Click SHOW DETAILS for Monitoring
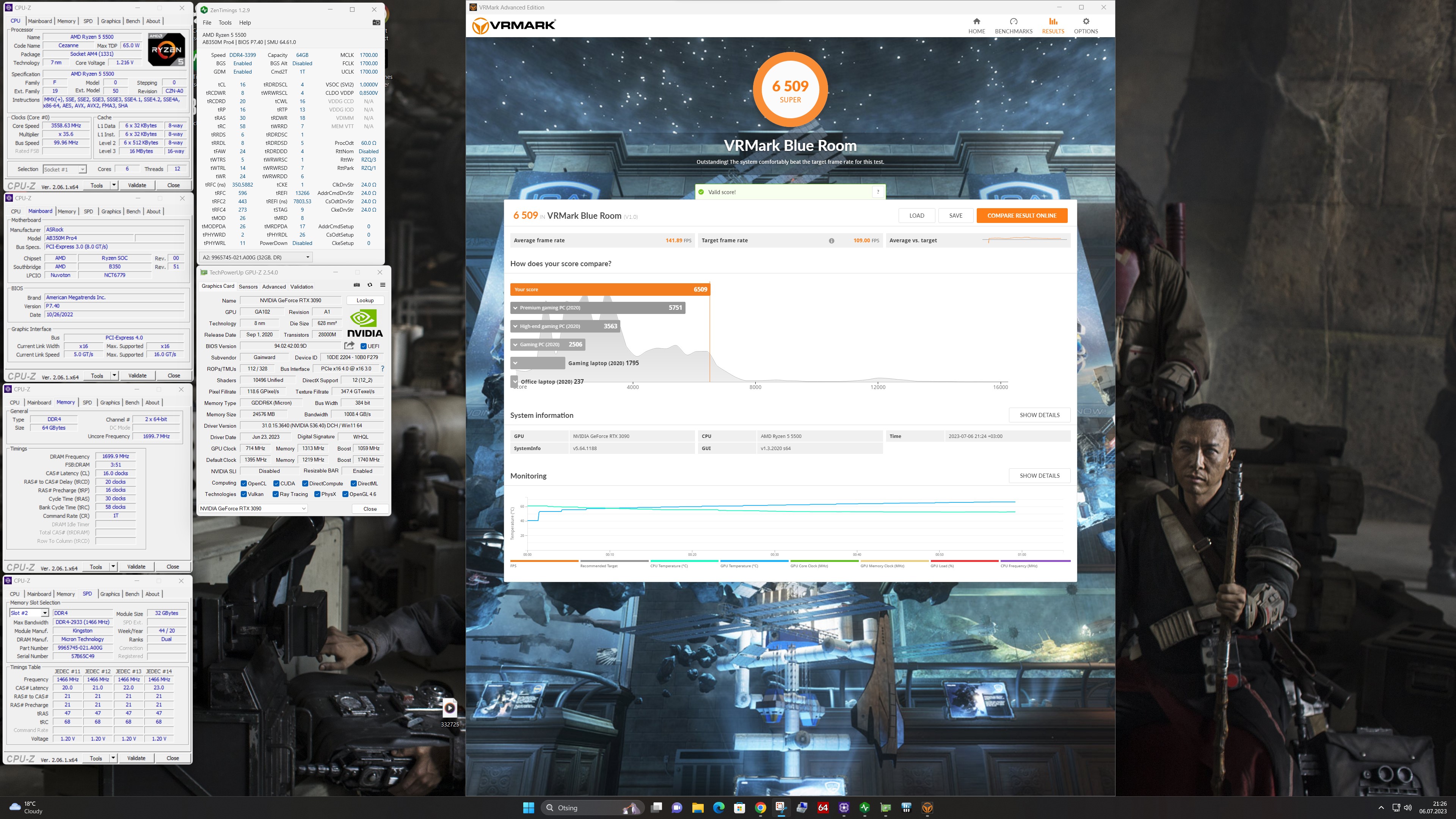Viewport: 1456px width, 819px height. [1039, 476]
